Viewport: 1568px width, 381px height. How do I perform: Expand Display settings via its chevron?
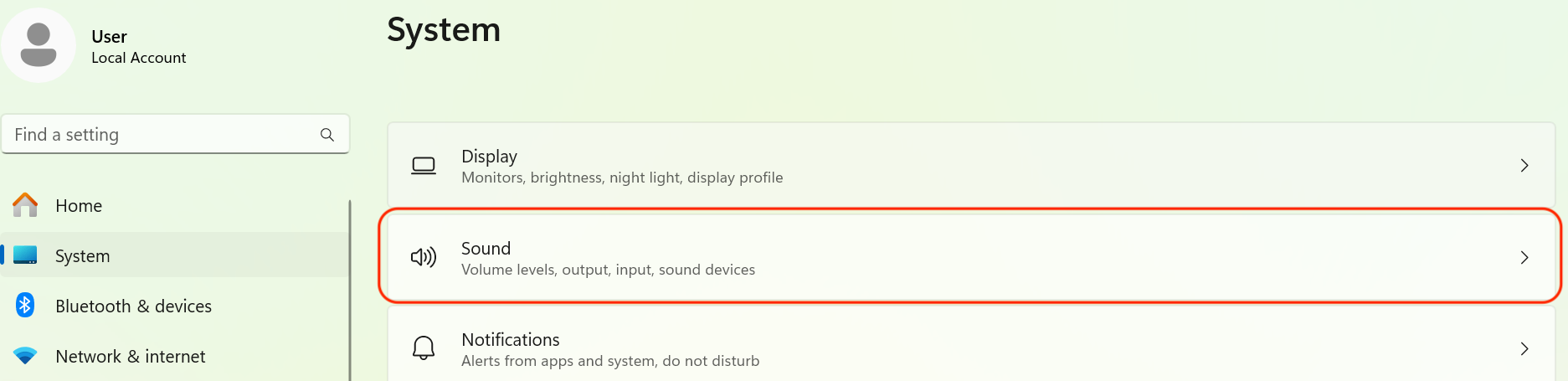pos(1524,166)
